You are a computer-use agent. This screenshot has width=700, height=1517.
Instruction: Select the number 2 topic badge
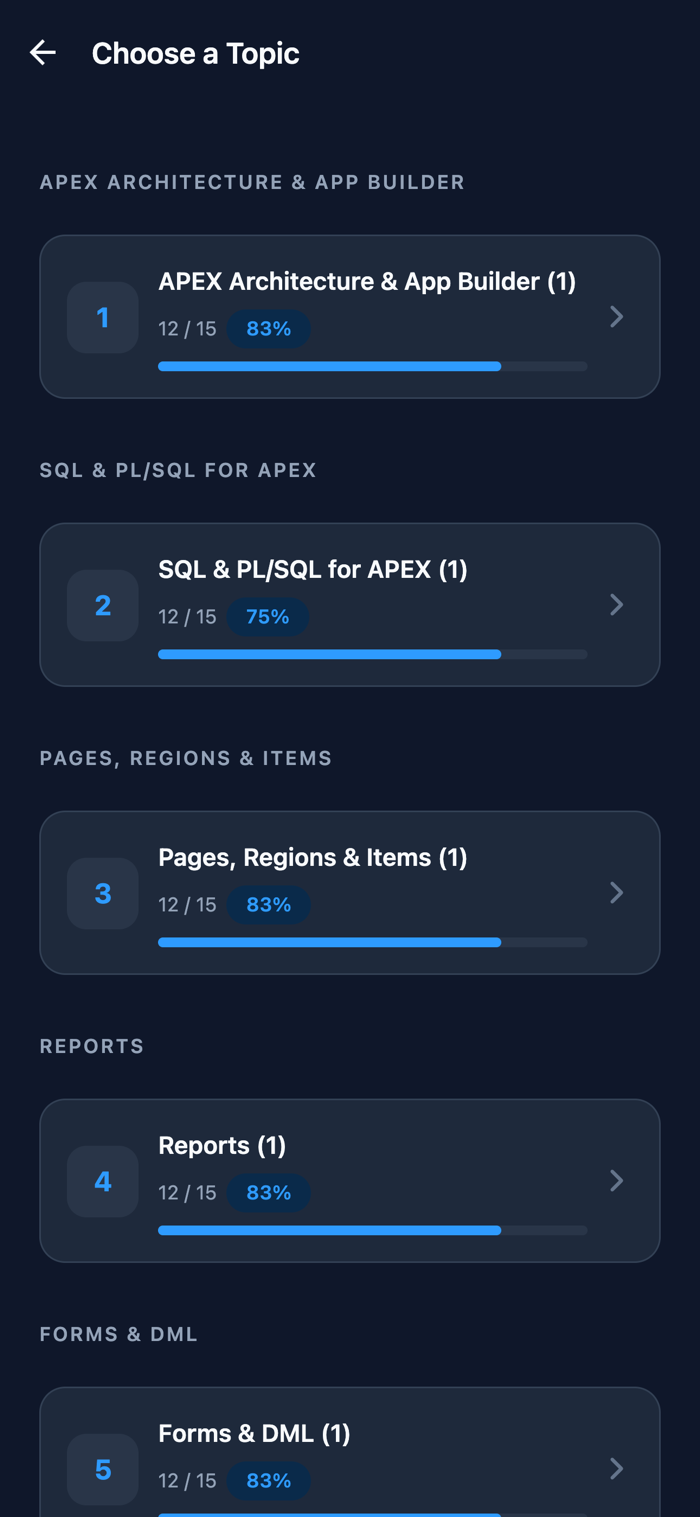(103, 605)
